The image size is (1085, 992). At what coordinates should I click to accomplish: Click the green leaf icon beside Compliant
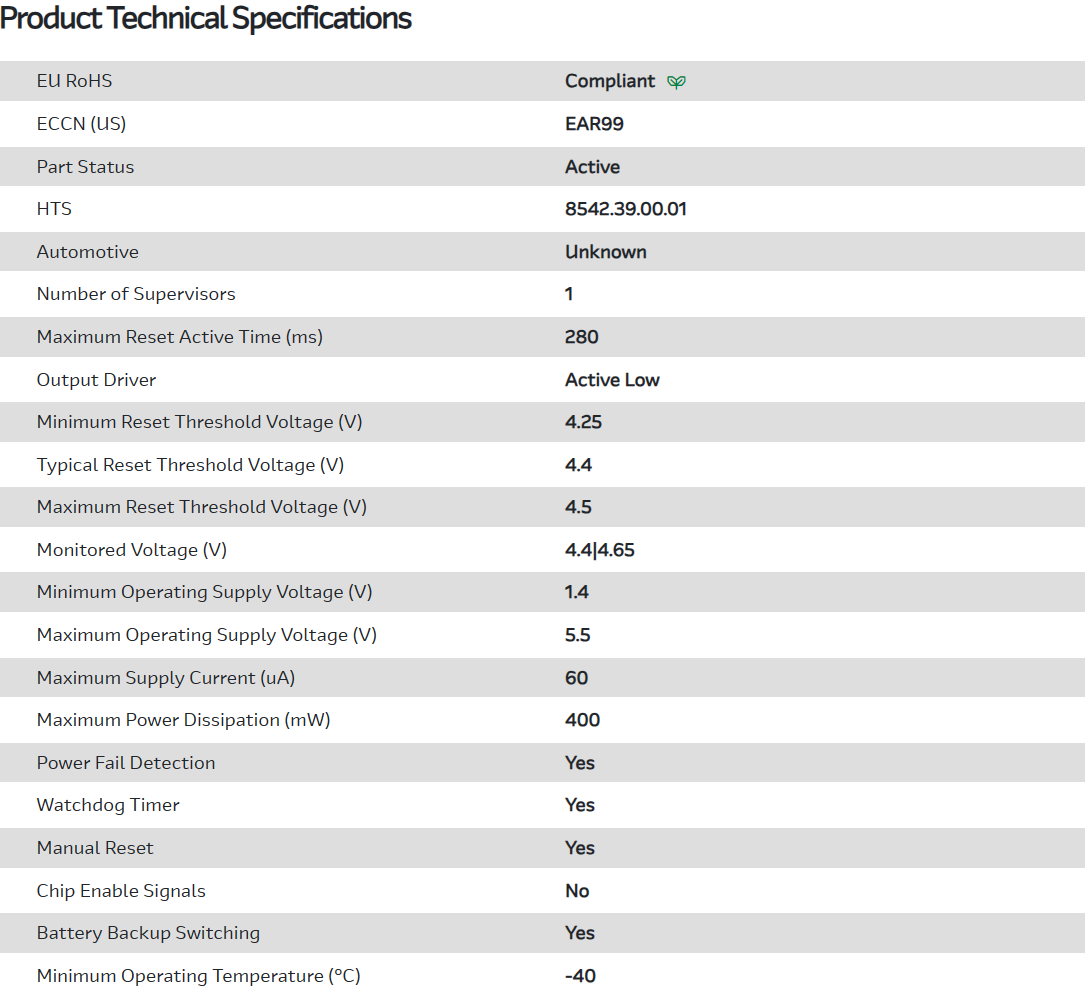click(677, 82)
